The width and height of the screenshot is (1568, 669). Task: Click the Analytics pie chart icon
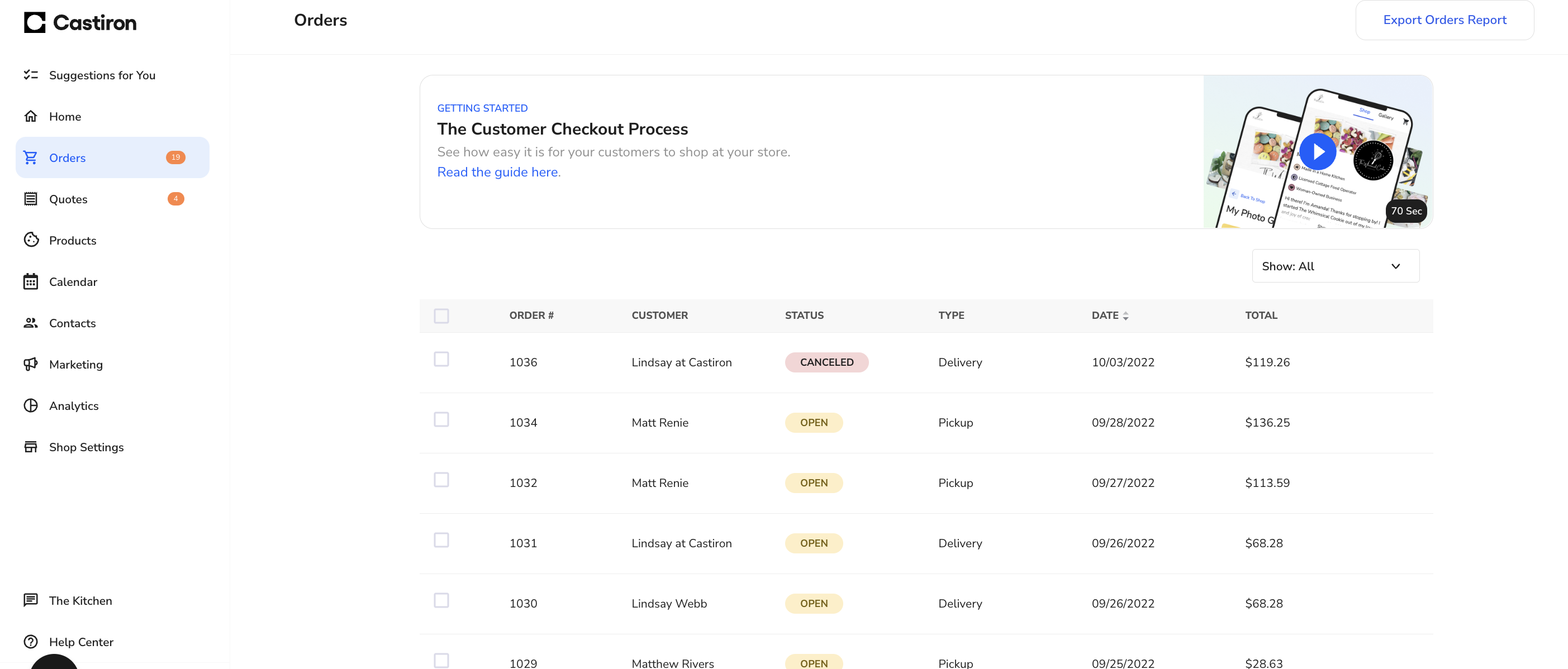pyautogui.click(x=30, y=405)
